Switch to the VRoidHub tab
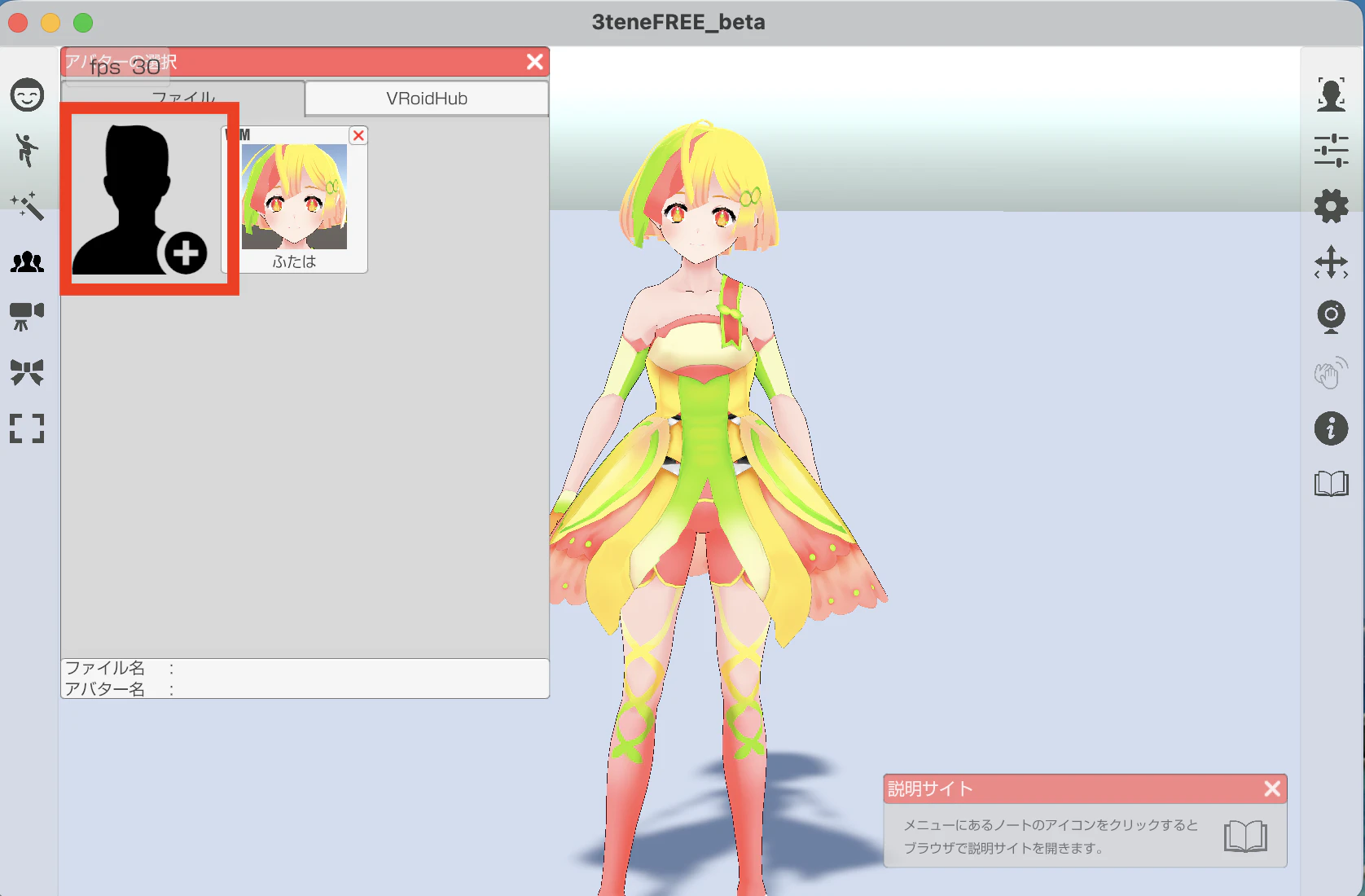1365x896 pixels. (x=427, y=99)
